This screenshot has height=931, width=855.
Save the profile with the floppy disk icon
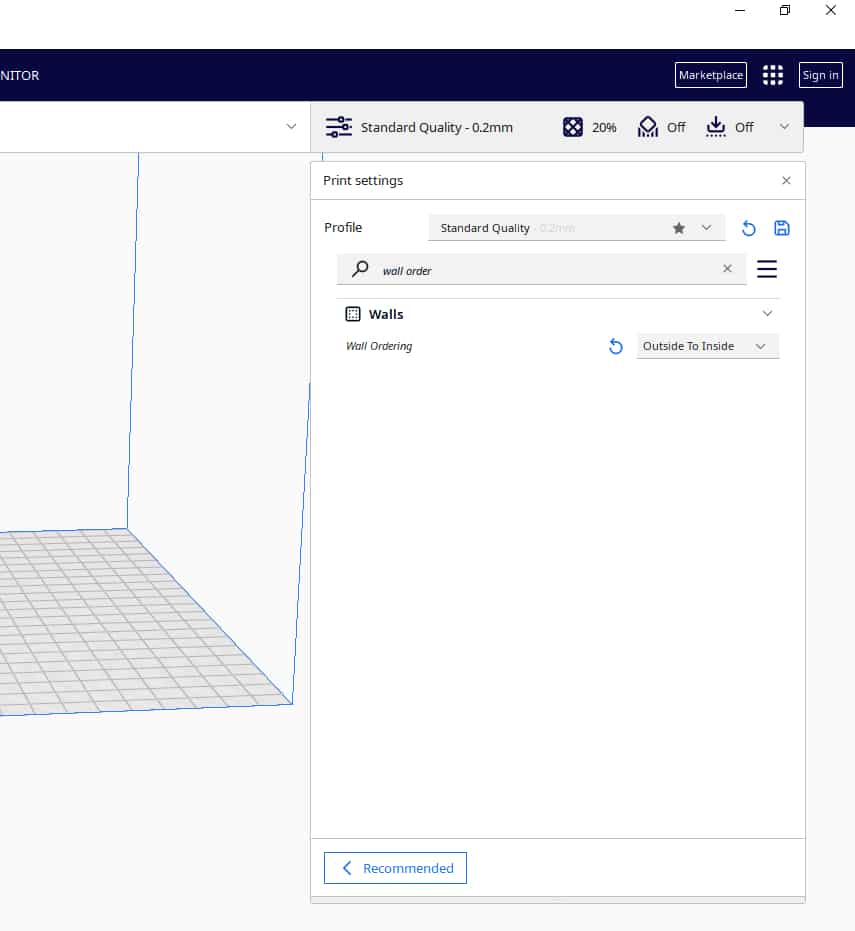(782, 228)
